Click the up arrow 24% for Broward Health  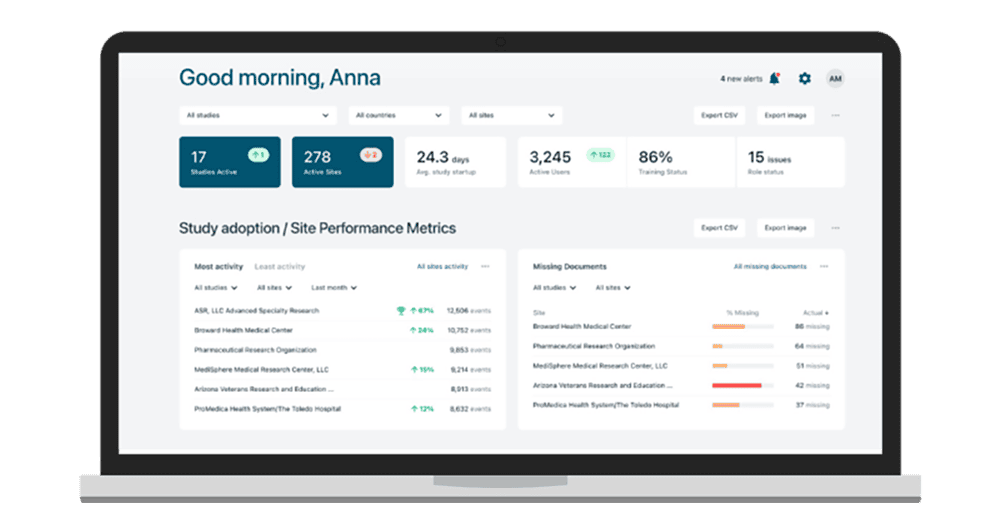click(x=422, y=330)
